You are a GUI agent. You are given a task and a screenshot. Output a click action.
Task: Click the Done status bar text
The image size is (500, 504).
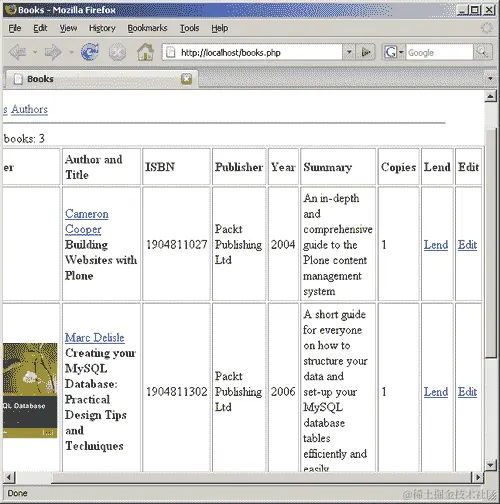tap(17, 493)
